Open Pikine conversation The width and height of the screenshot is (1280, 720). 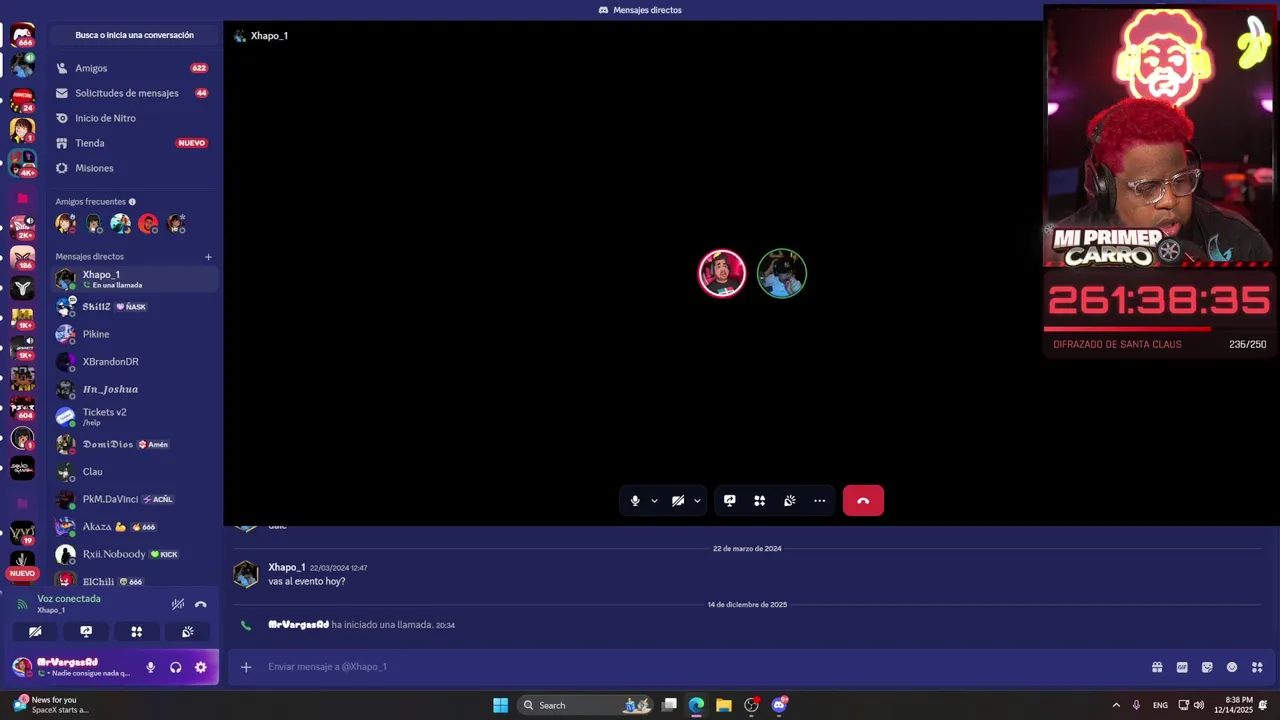134,334
